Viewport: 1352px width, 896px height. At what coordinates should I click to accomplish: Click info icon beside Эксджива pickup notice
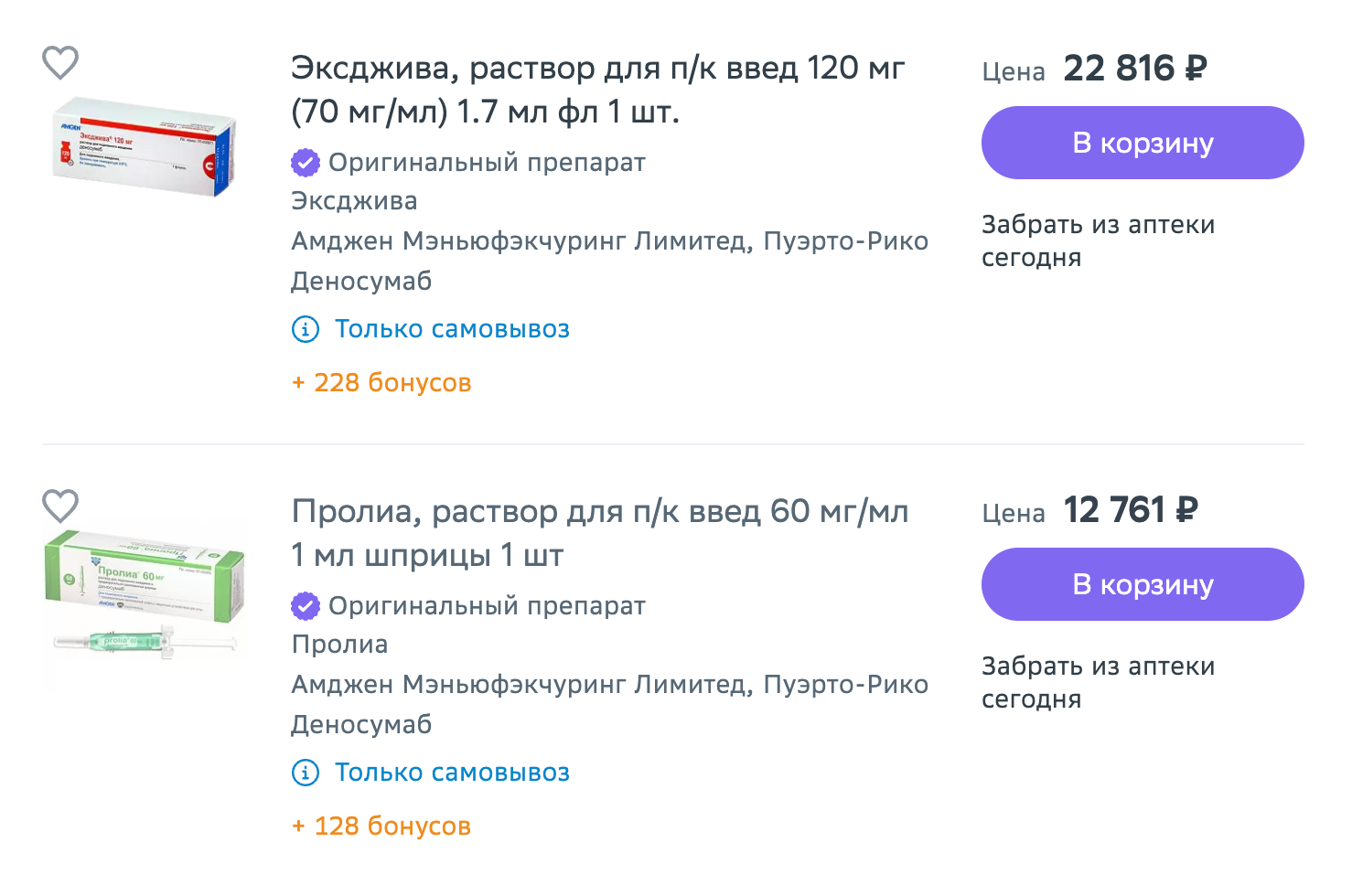pos(306,329)
